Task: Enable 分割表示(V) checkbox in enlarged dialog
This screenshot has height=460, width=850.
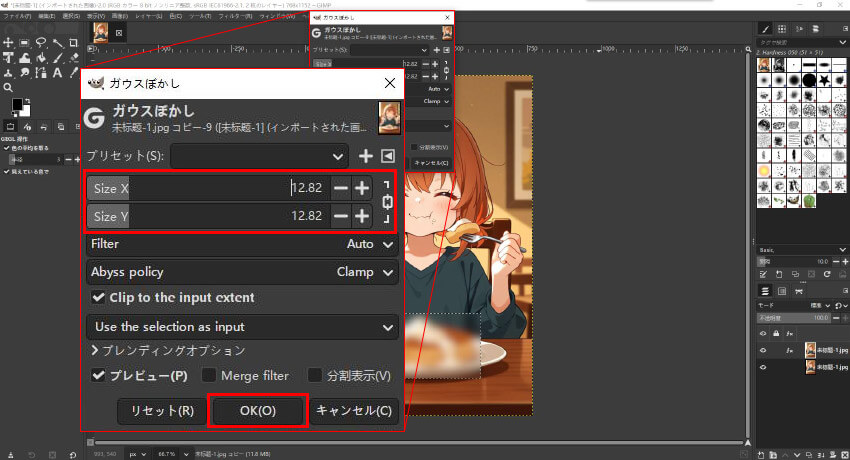Action: (x=315, y=375)
